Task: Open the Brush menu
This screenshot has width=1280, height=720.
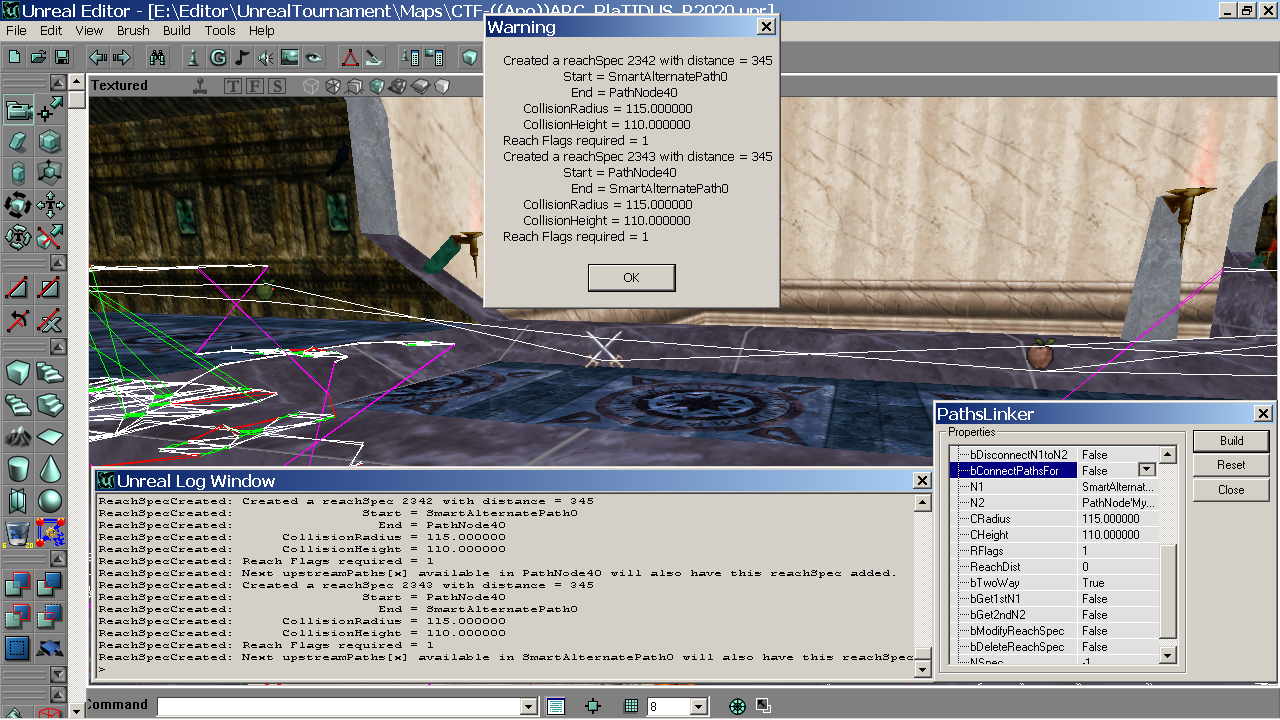Action: click(133, 31)
